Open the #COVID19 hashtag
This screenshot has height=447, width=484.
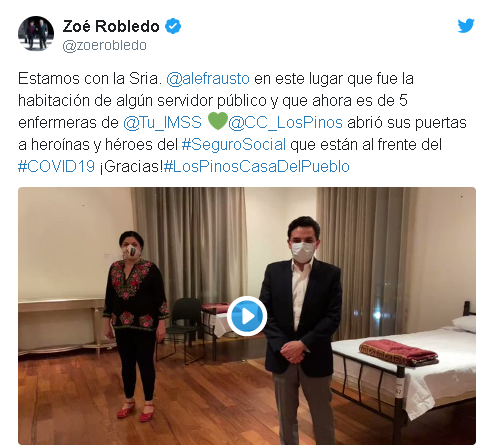tap(57, 166)
